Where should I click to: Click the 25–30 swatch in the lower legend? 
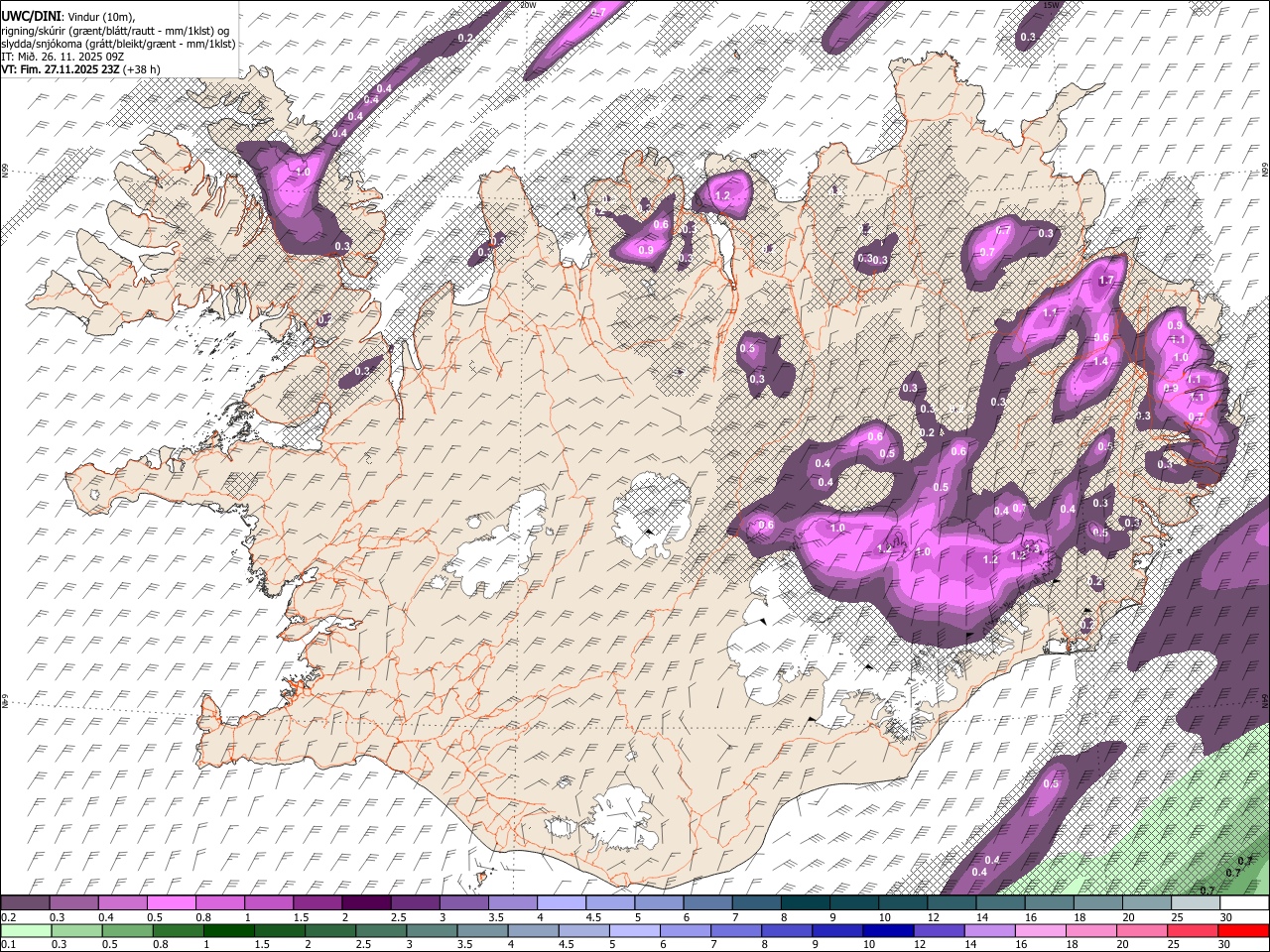(1195, 930)
